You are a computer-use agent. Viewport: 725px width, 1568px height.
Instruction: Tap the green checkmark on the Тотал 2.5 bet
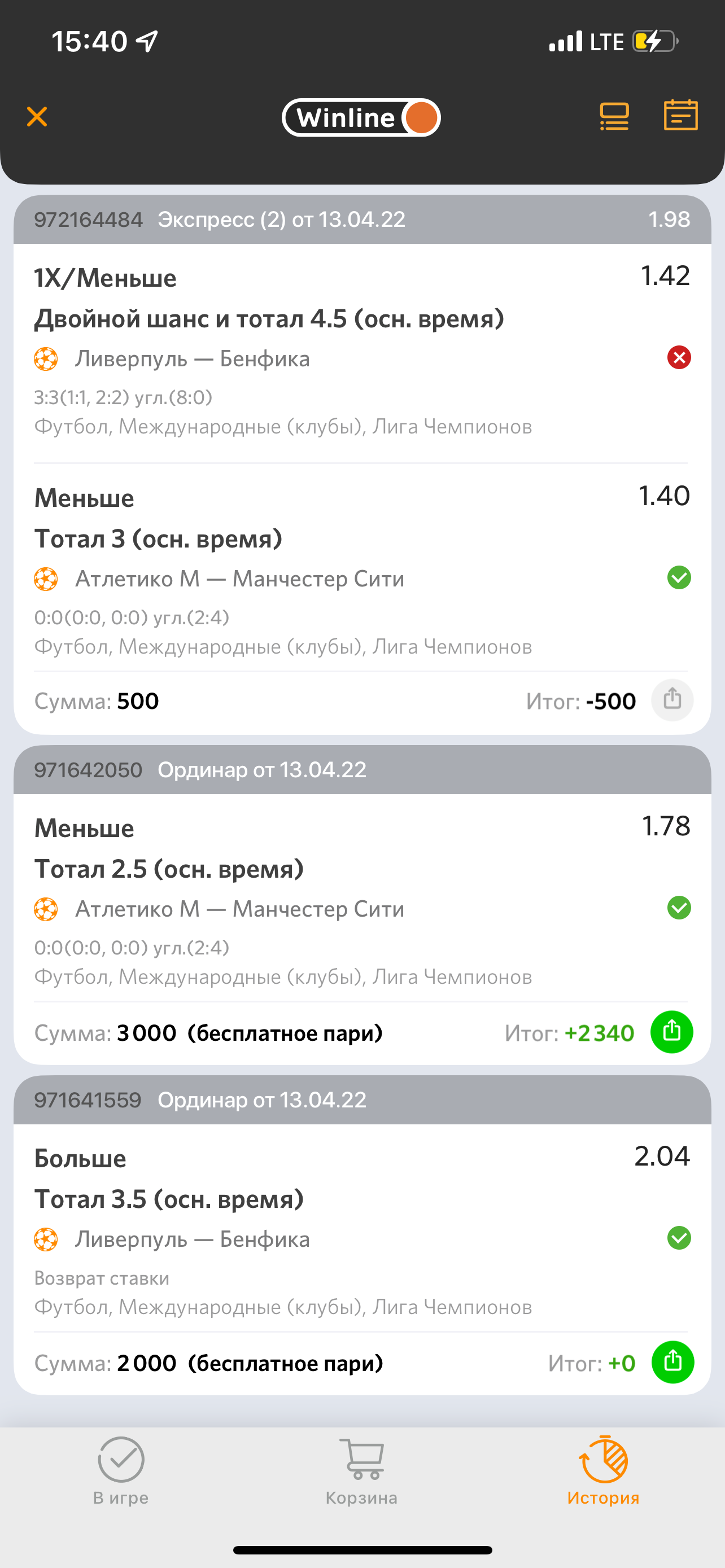679,908
